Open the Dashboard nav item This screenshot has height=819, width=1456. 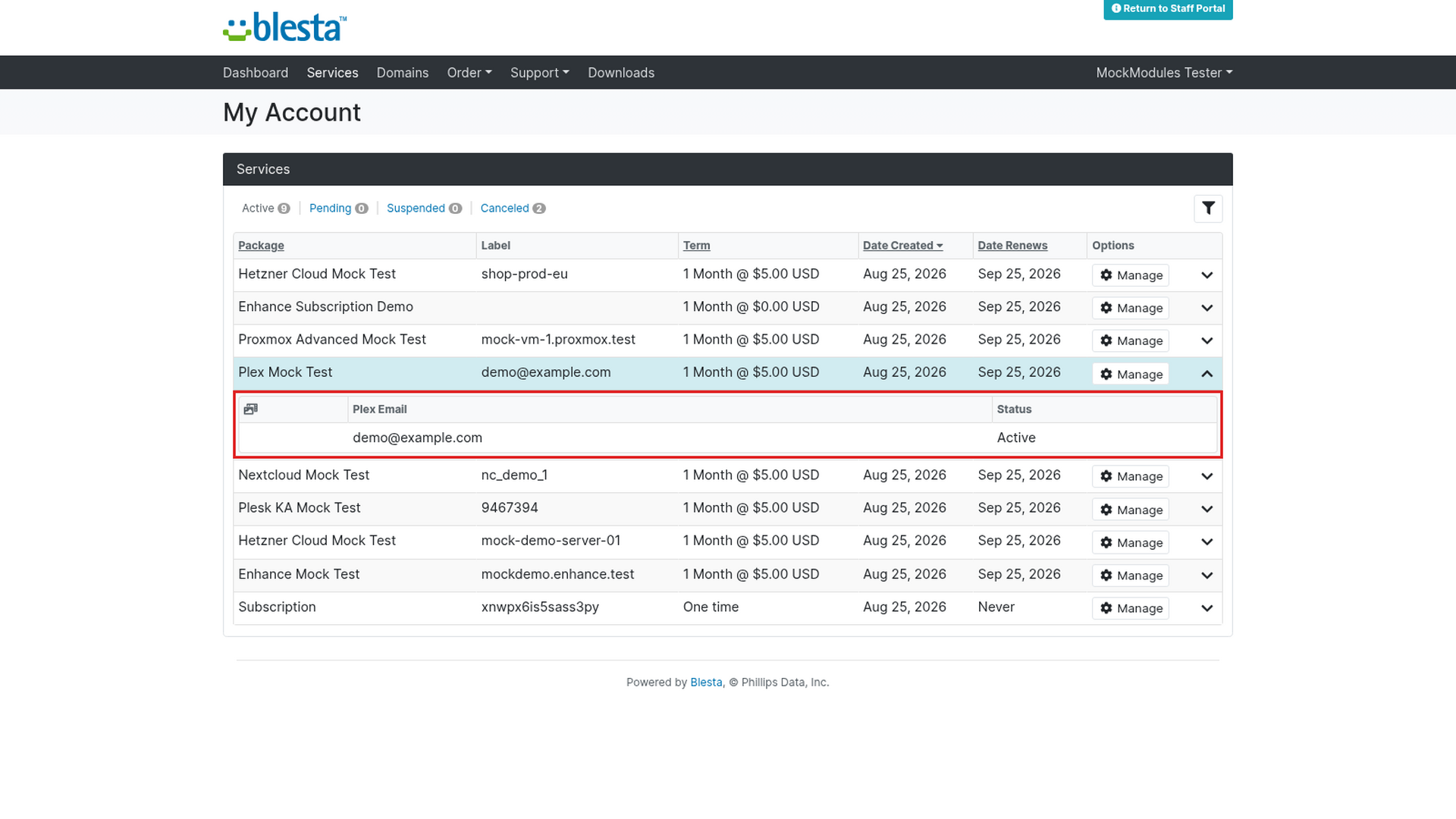[x=256, y=73]
